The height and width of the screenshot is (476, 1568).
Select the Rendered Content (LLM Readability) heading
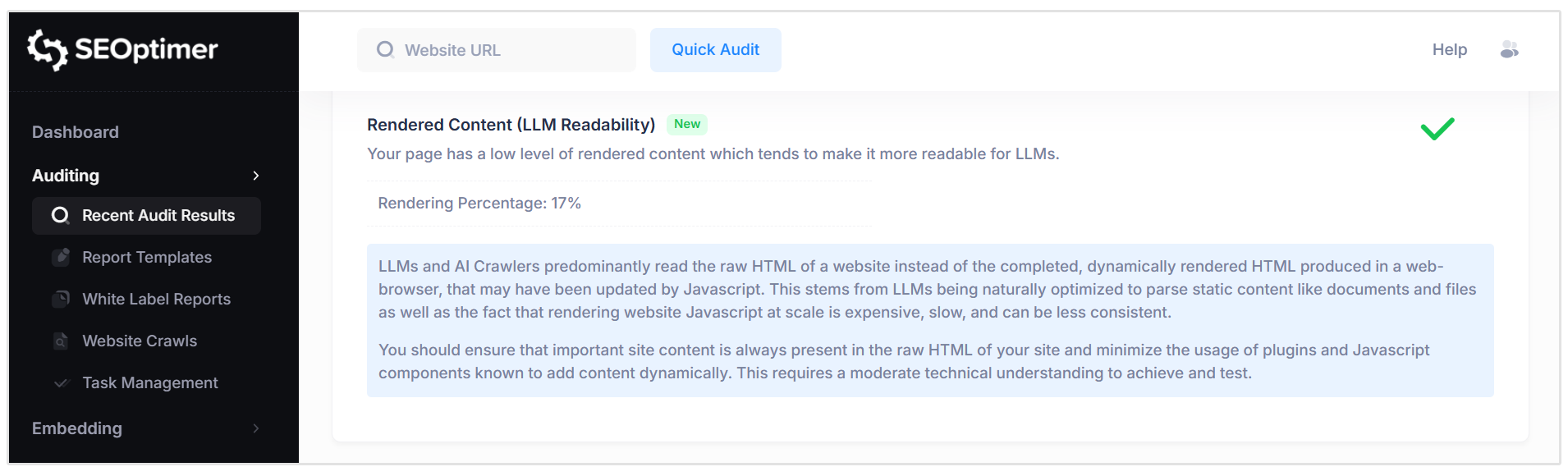pos(511,124)
